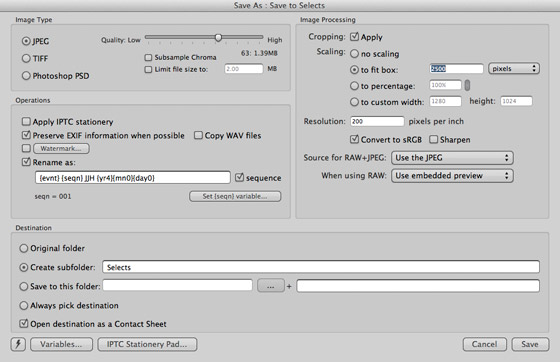This screenshot has height=362, width=560.
Task: Click the custom height 1024 field
Action: pyautogui.click(x=516, y=101)
